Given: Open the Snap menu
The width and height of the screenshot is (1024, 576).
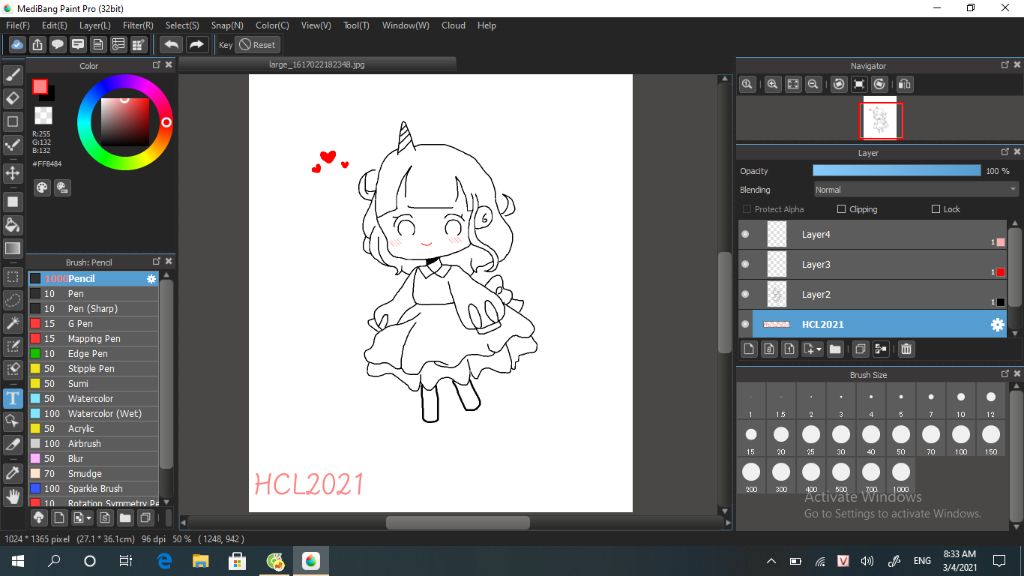Looking at the screenshot, I should pyautogui.click(x=227, y=25).
